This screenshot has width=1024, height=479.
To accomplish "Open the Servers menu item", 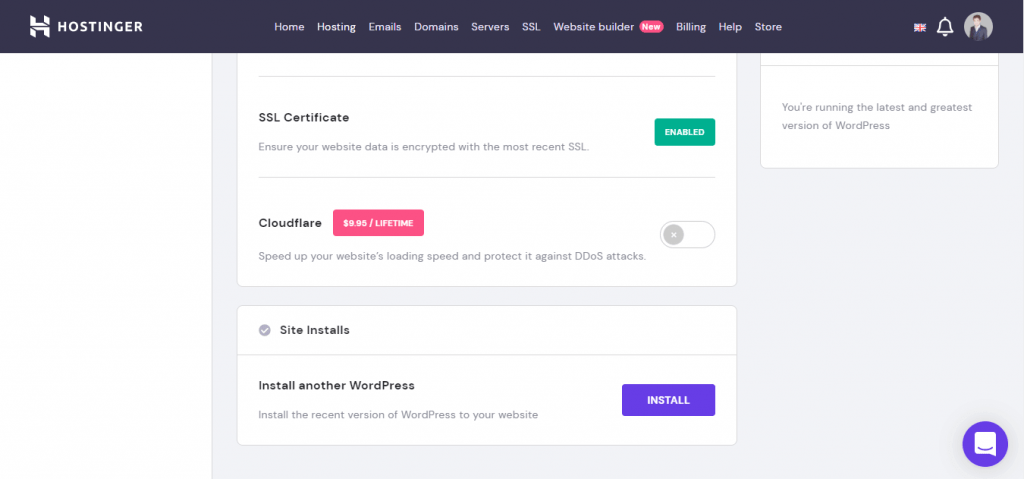I will coord(490,27).
